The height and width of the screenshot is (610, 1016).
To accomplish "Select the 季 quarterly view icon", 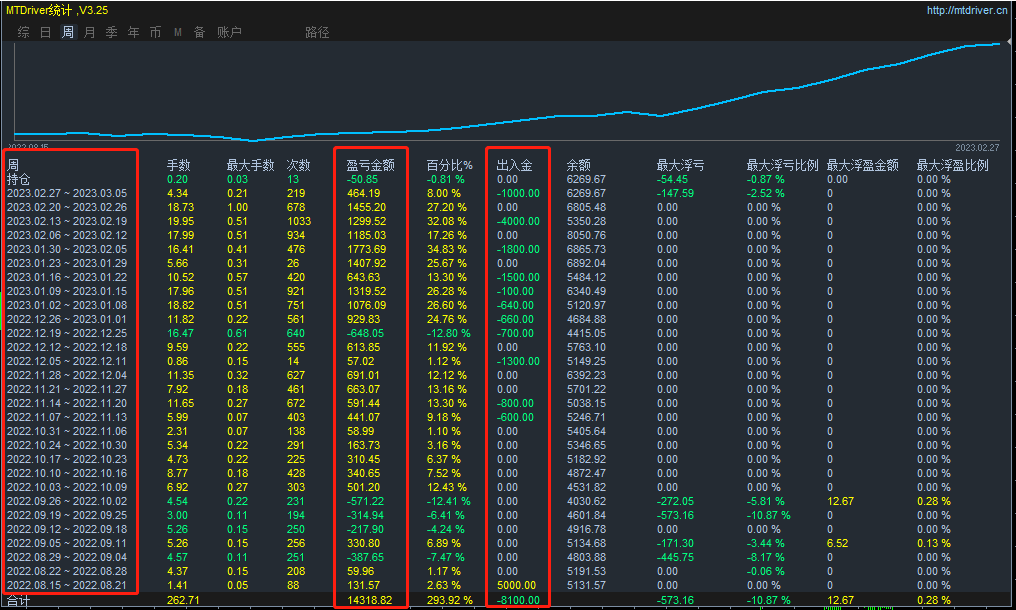I will (111, 31).
